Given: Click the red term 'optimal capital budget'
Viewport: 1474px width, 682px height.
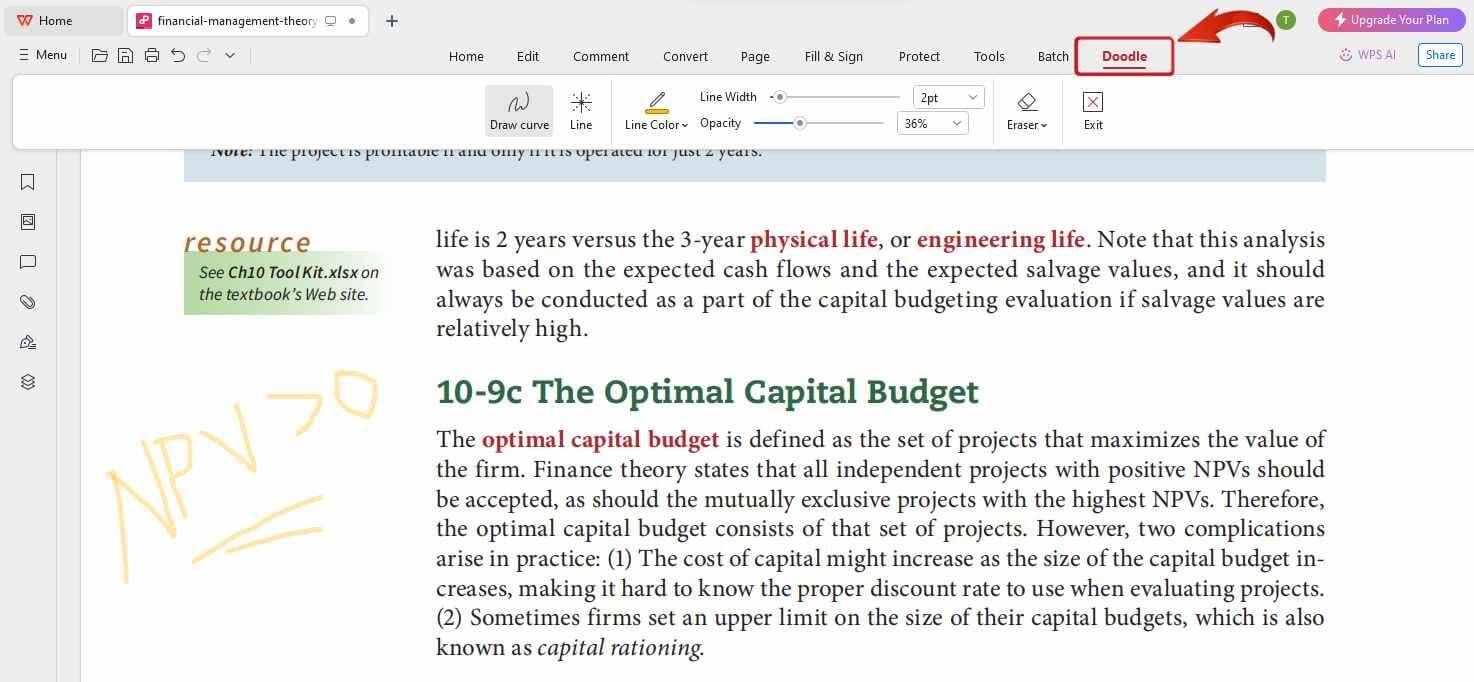Looking at the screenshot, I should pos(600,439).
